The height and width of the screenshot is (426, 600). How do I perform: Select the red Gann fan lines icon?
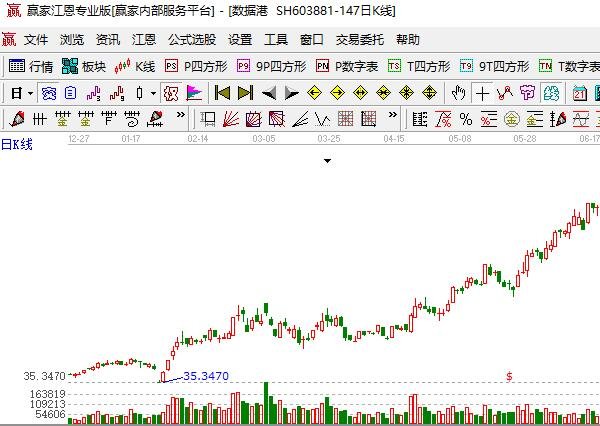click(231, 119)
